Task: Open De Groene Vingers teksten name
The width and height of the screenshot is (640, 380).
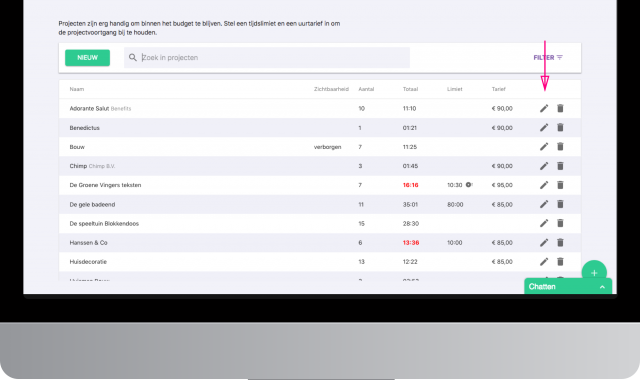Action: 105,185
